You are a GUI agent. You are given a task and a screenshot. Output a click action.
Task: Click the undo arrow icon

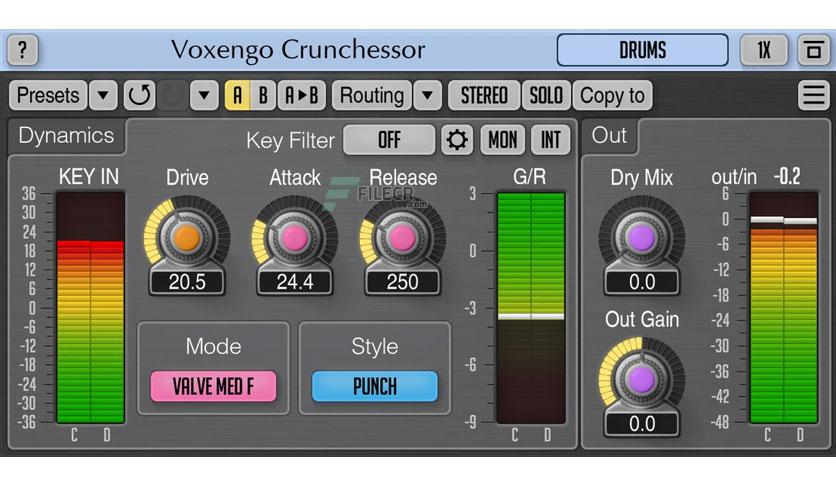140,95
